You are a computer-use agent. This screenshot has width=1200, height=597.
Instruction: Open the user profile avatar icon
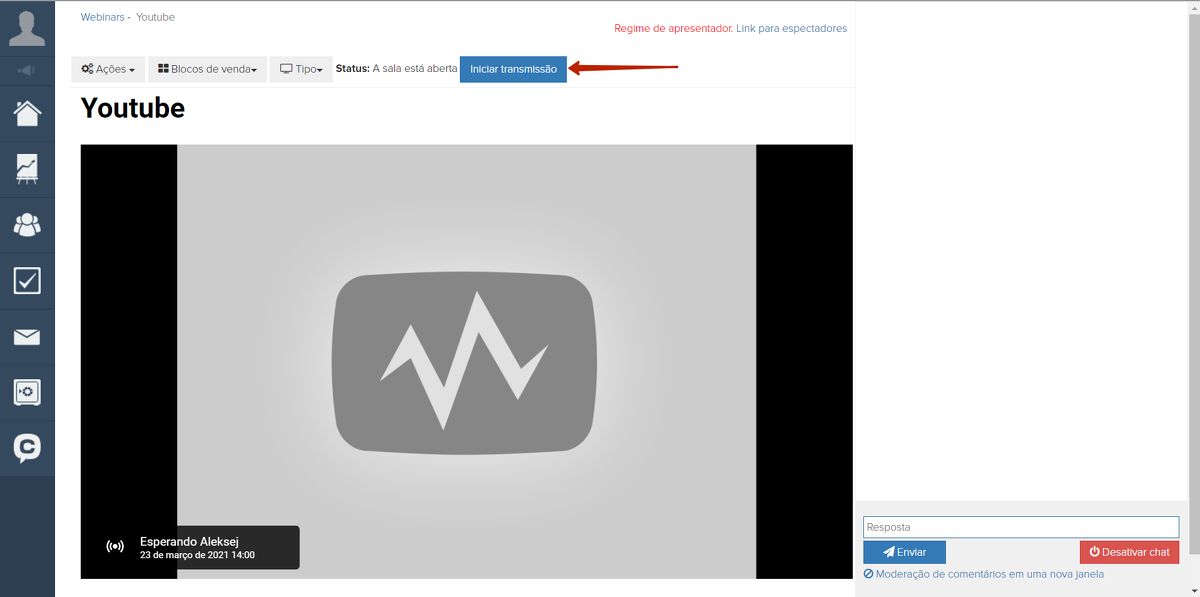[x=27, y=27]
